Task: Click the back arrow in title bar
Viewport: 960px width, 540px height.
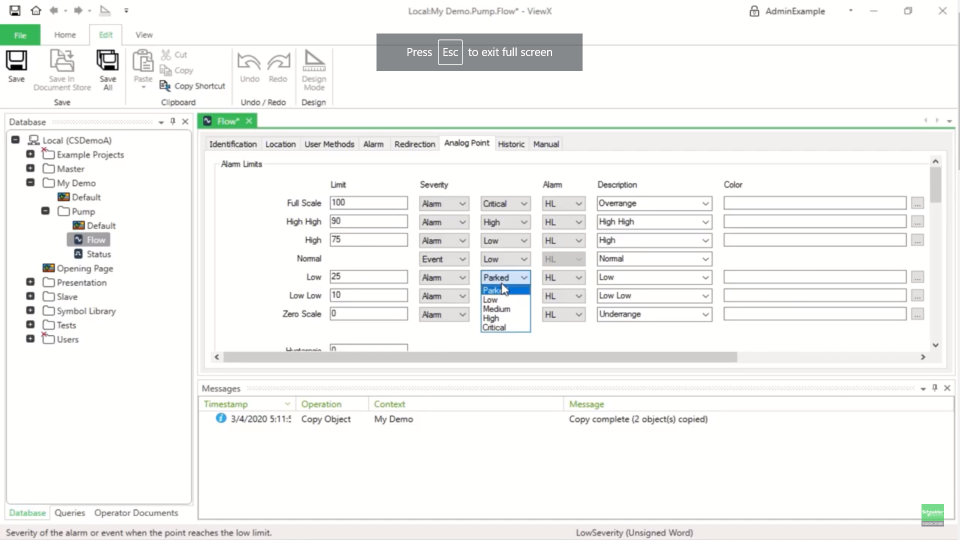Action: coord(54,10)
